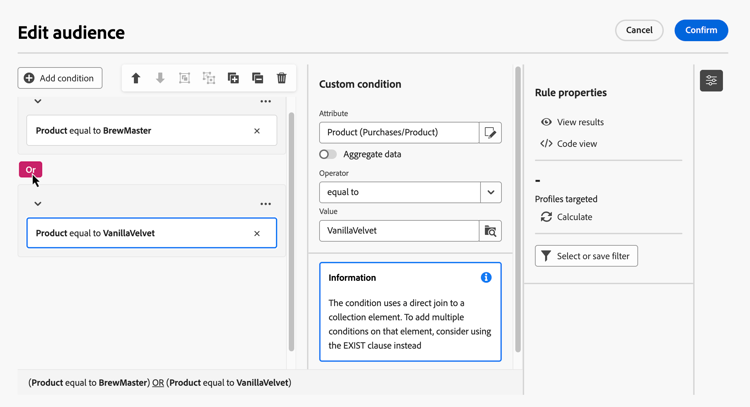
Task: Open the more options menu for VanillaVelvet group
Action: [265, 204]
